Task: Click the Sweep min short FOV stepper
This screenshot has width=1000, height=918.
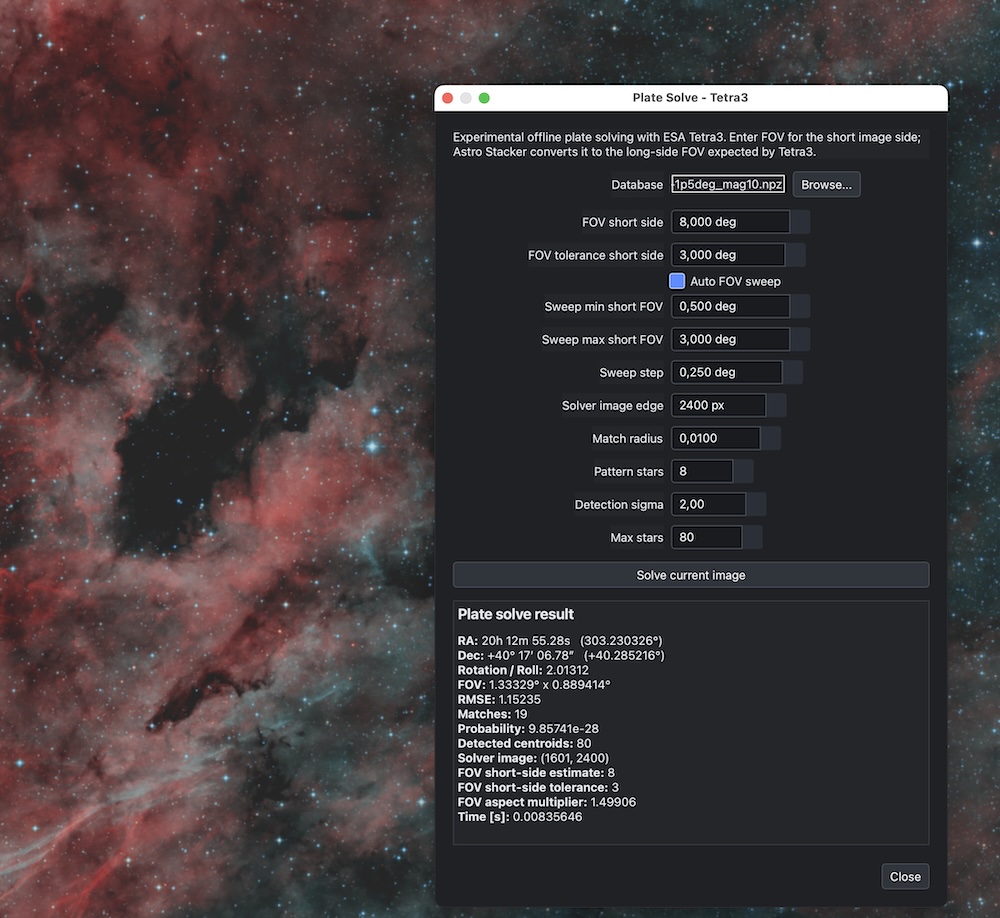Action: click(x=800, y=306)
